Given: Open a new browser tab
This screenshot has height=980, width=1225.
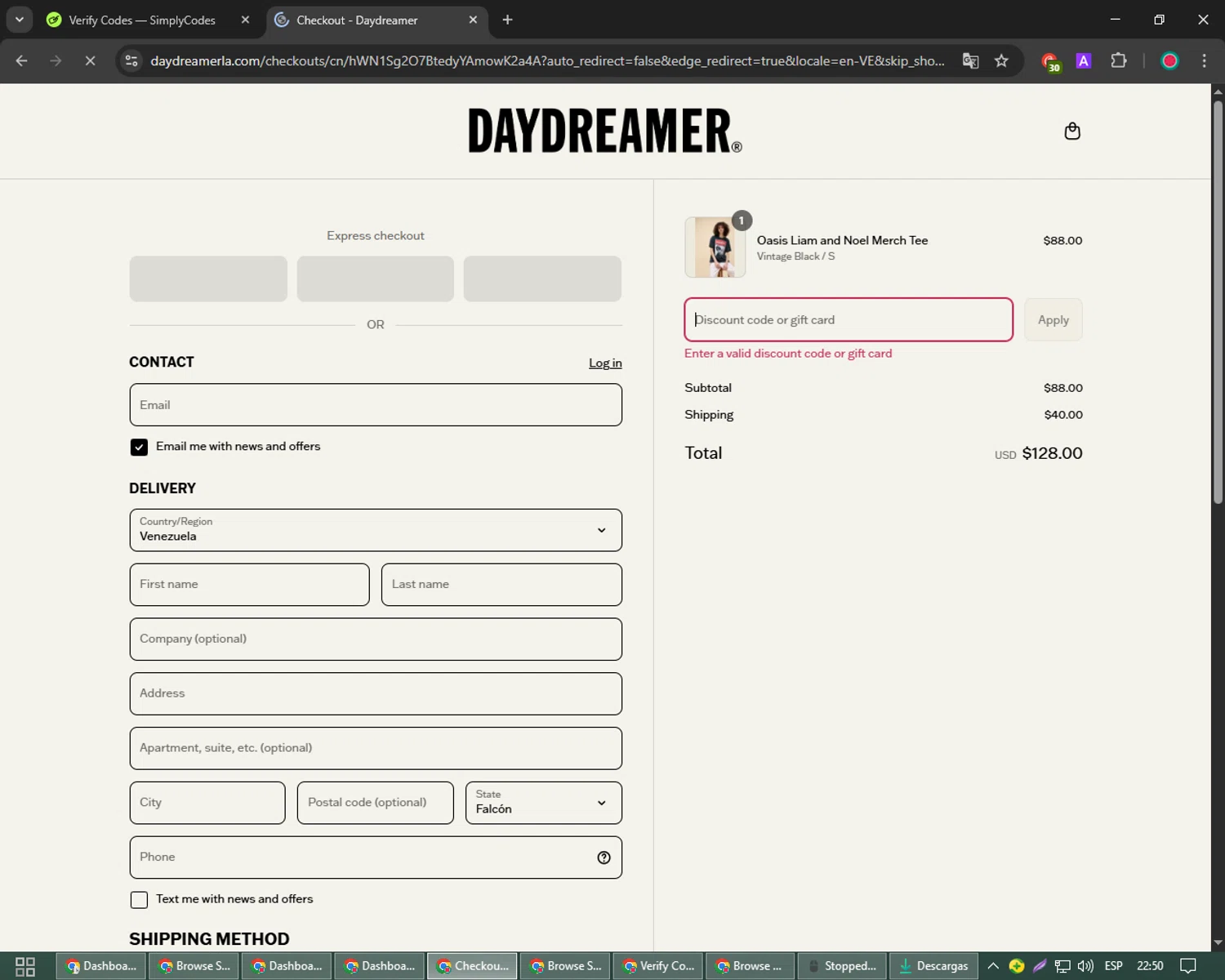Looking at the screenshot, I should click(507, 20).
